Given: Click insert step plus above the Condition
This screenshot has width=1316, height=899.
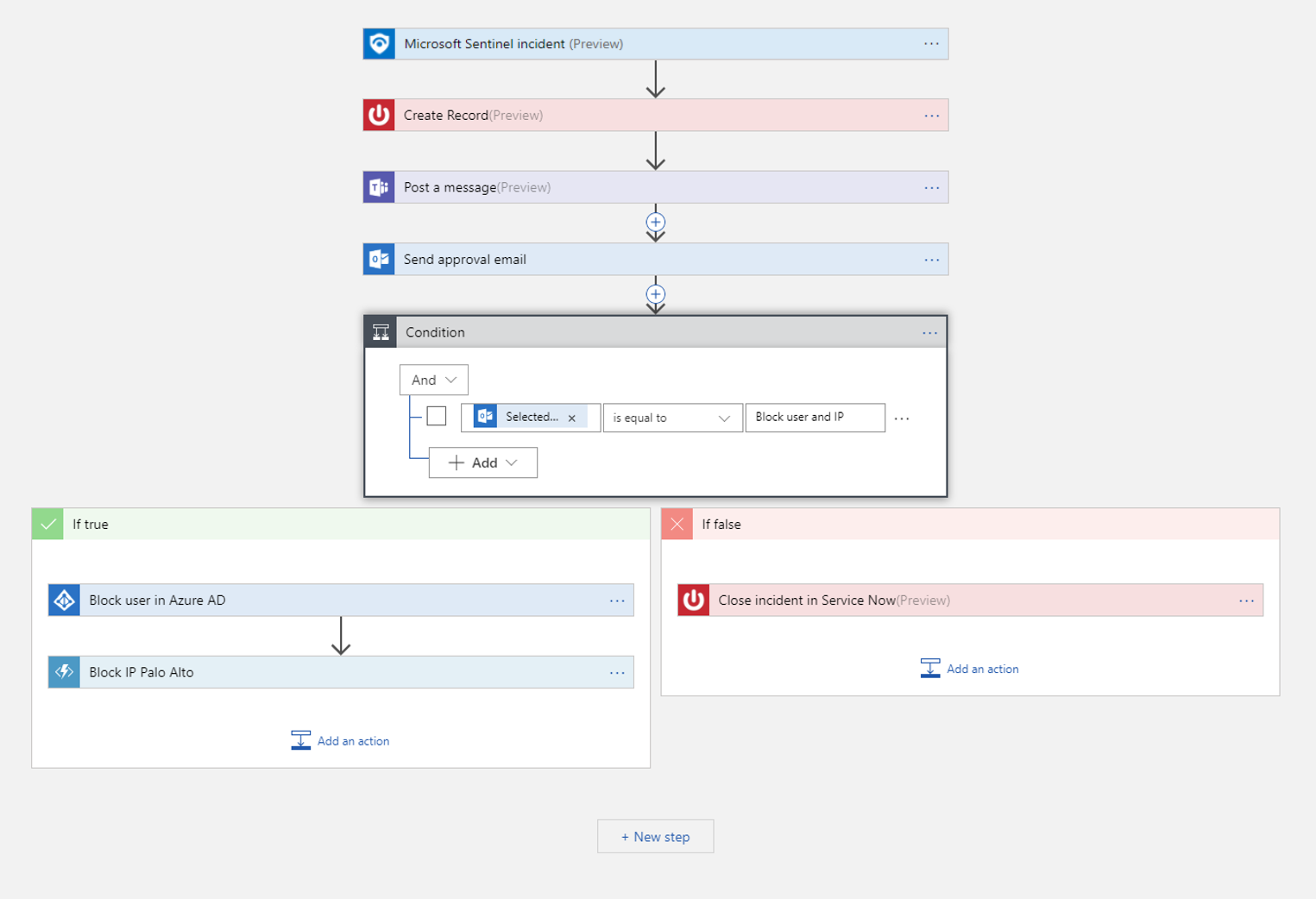Looking at the screenshot, I should point(656,294).
